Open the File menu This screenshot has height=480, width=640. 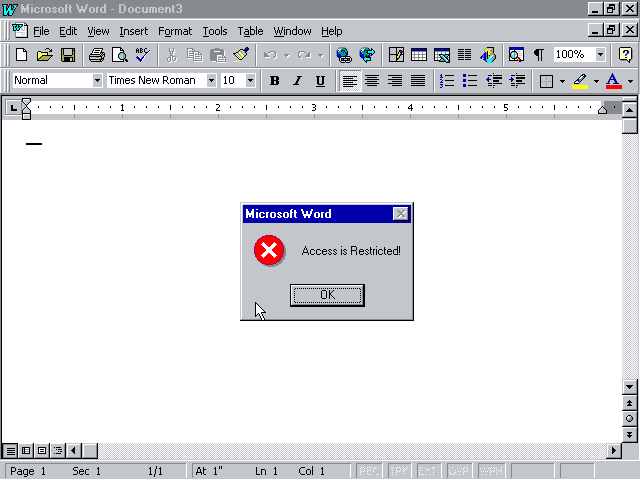pos(41,31)
